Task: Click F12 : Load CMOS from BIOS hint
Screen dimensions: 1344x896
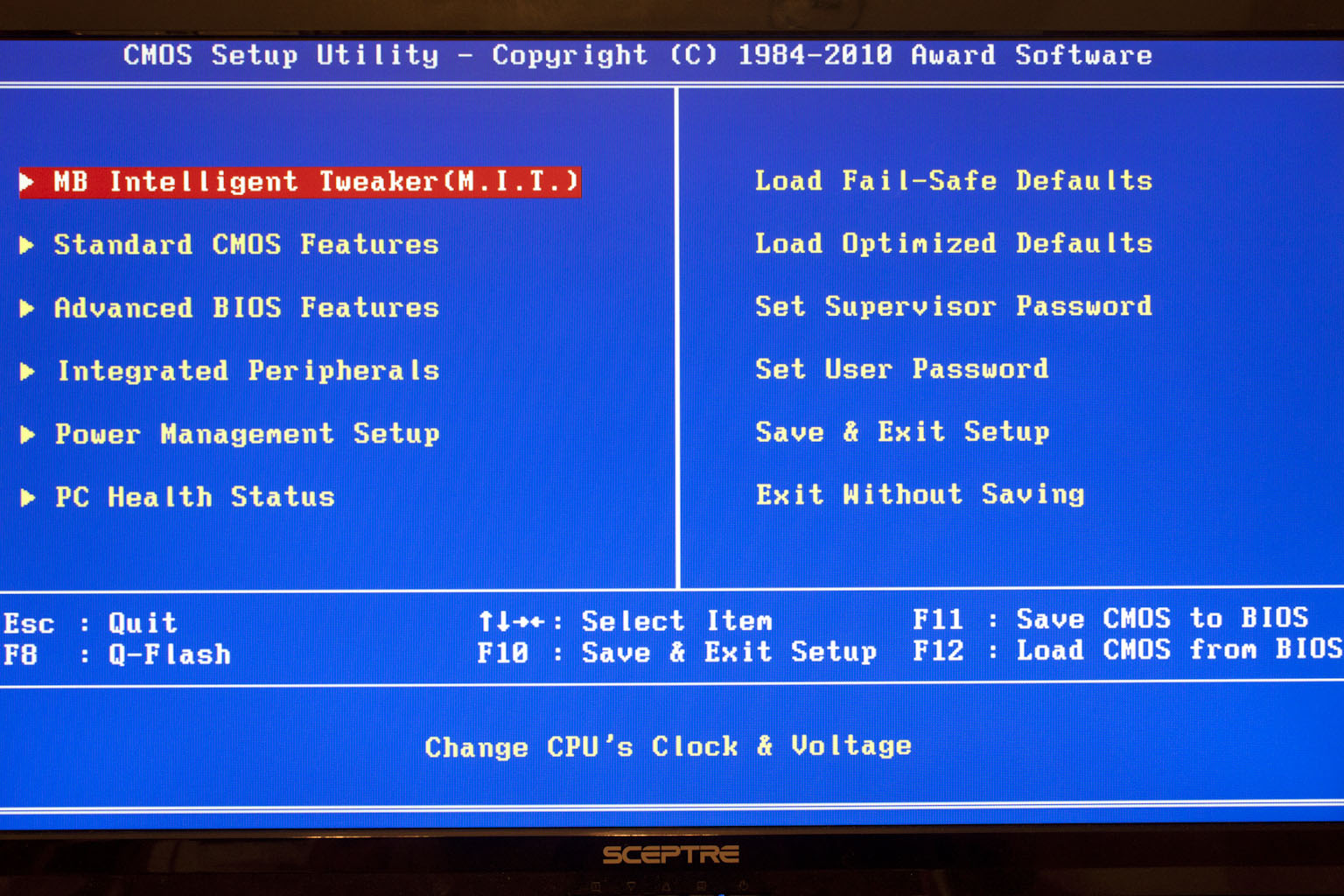Action: pos(1128,649)
